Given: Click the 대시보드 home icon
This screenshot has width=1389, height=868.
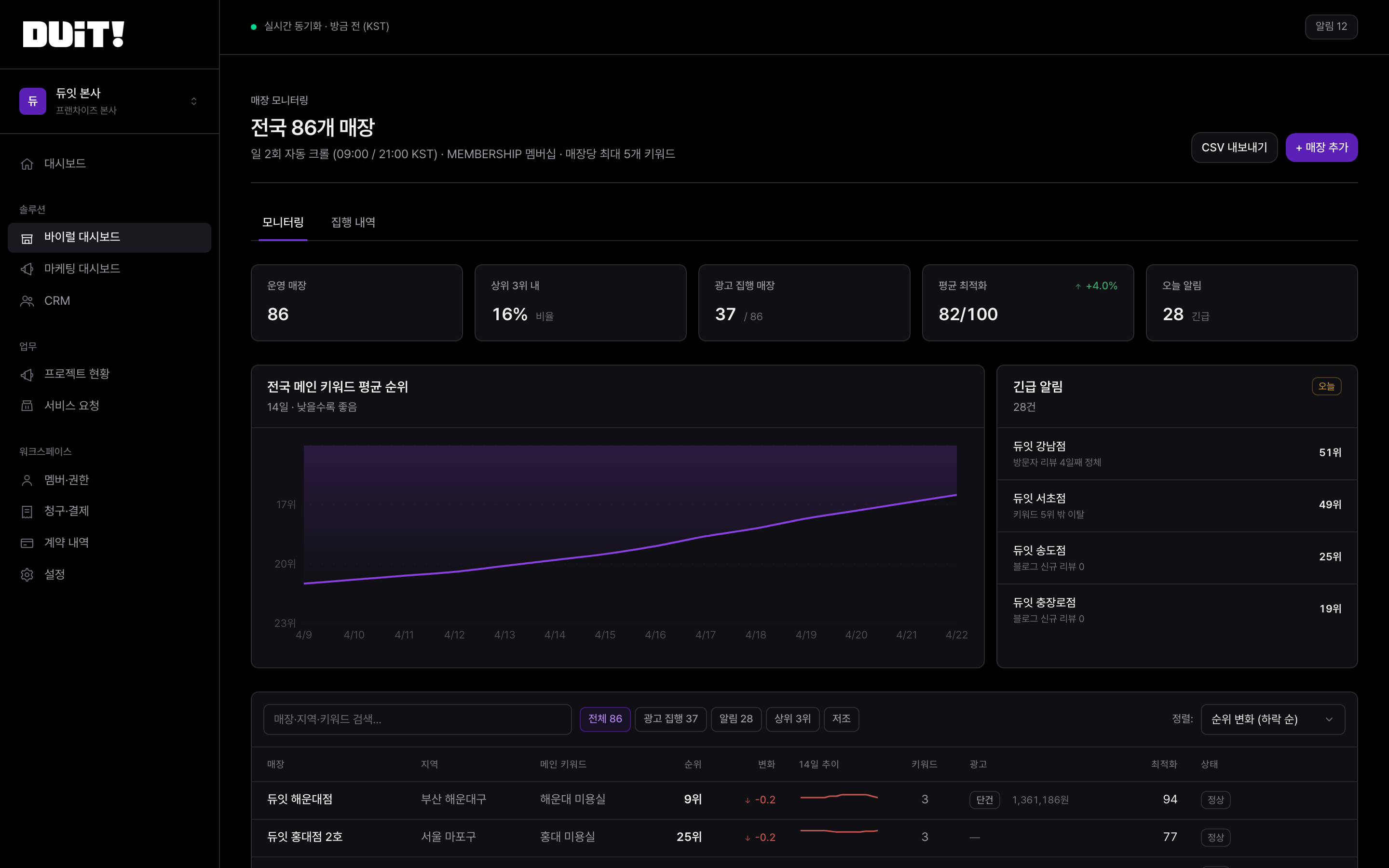Looking at the screenshot, I should (27, 164).
